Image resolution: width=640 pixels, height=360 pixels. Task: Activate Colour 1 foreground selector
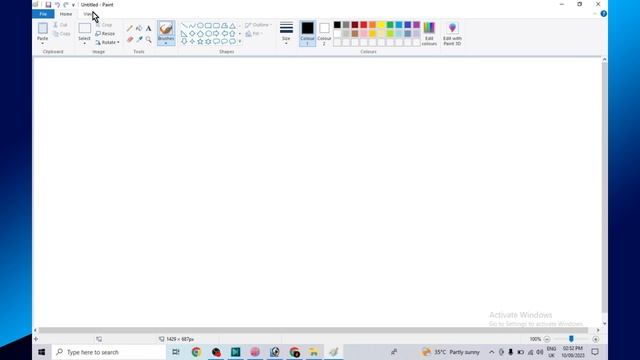pos(307,33)
